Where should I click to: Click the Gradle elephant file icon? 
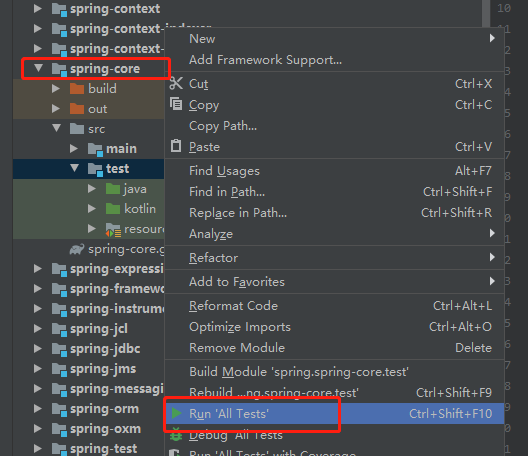tap(77, 250)
